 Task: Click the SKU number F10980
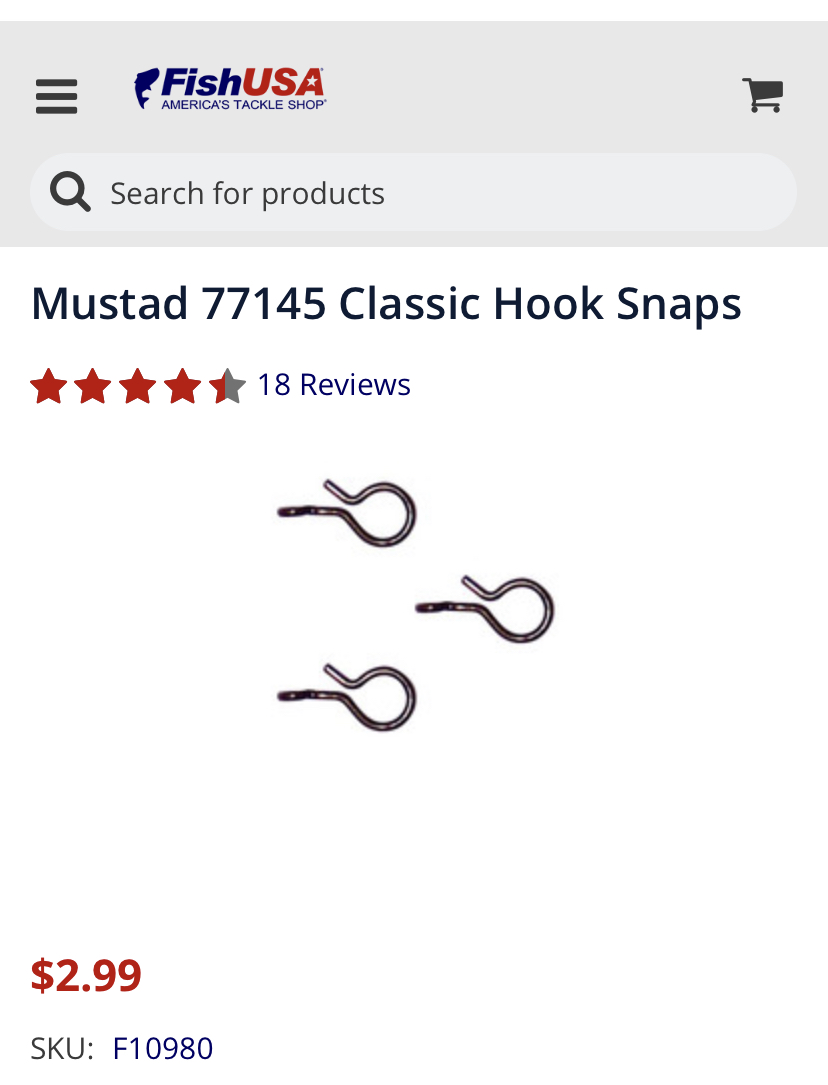point(163,1048)
